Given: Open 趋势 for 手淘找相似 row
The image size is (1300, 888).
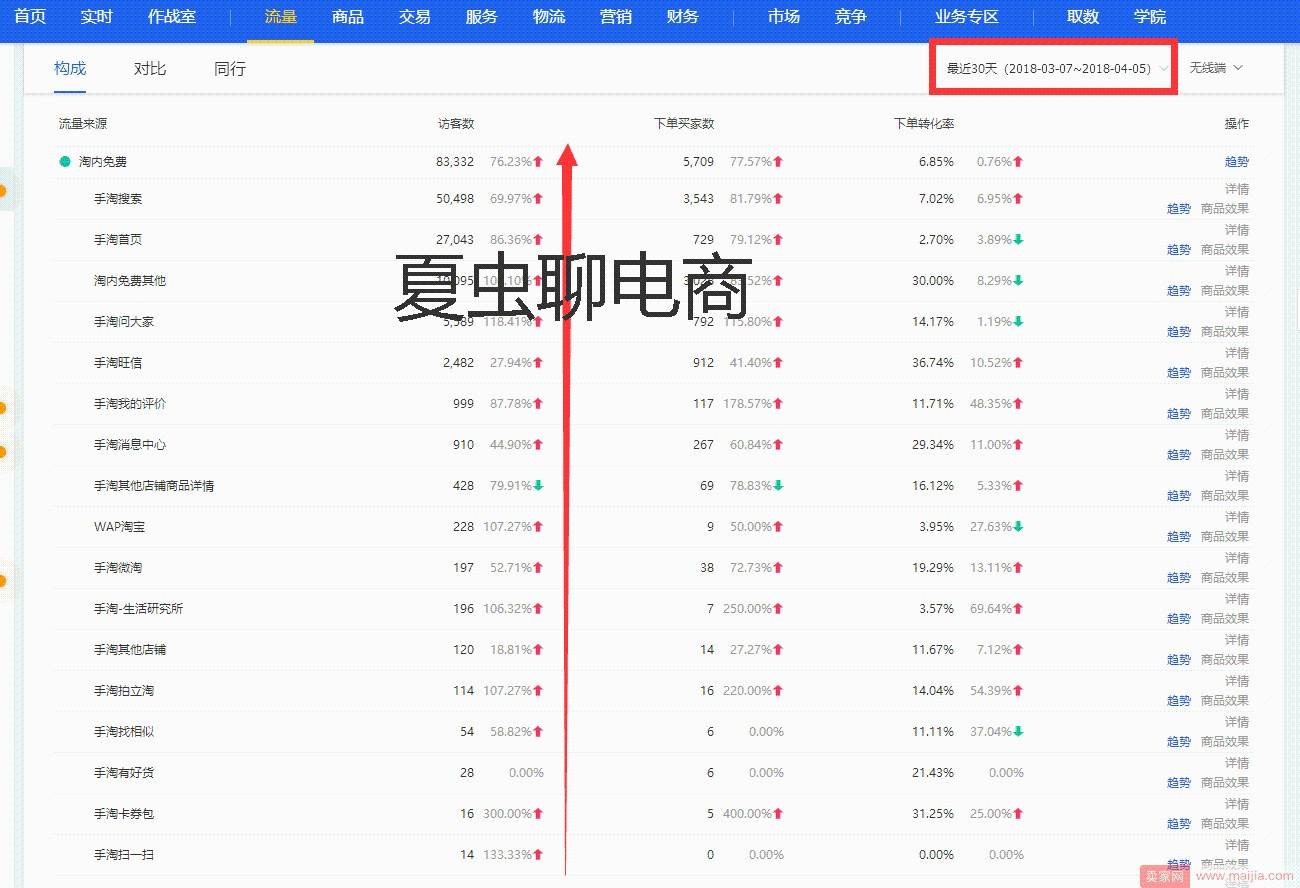Looking at the screenshot, I should coord(1179,742).
